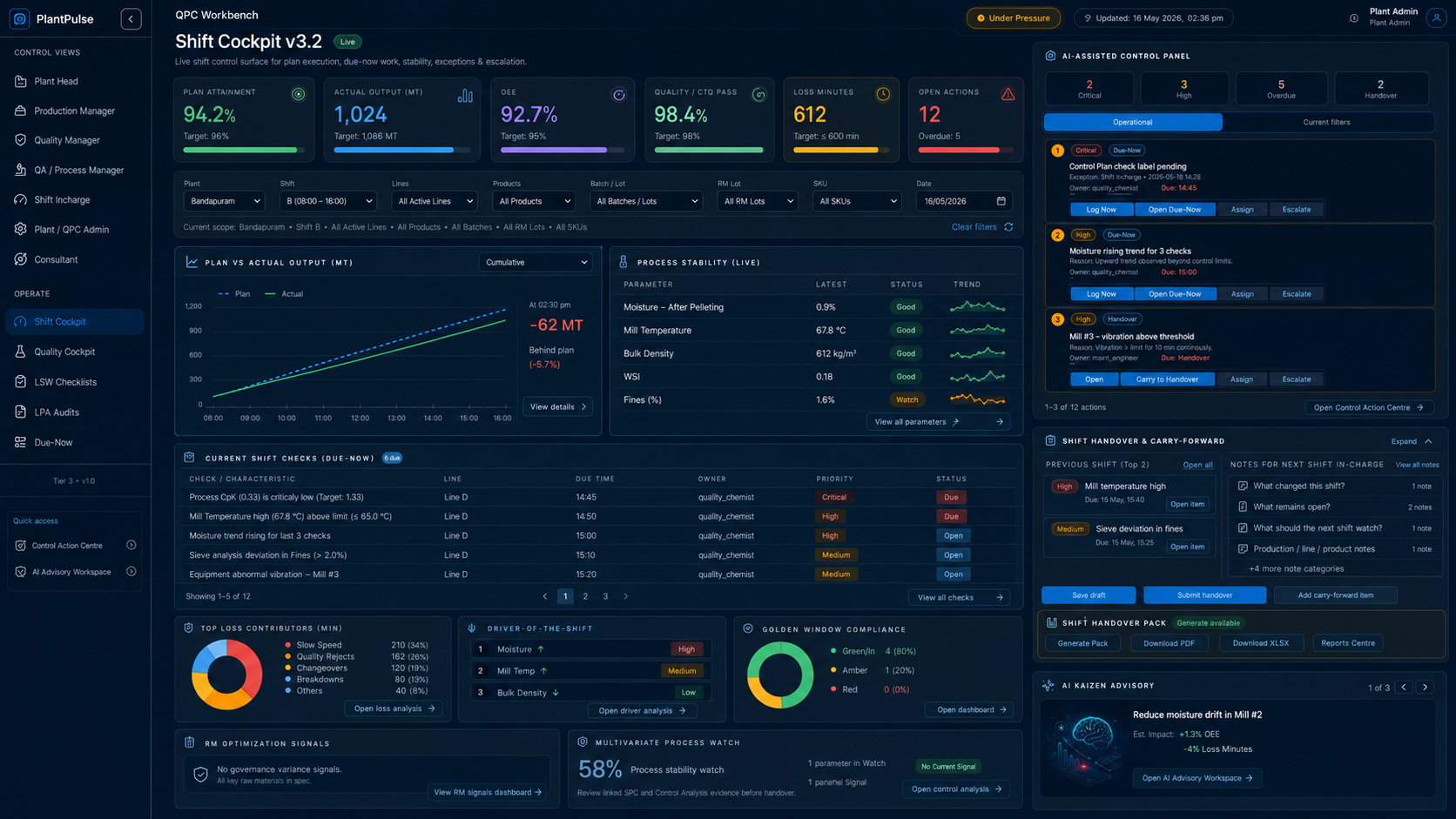The width and height of the screenshot is (1456, 819).
Task: Open Production Manager view in sidebar
Action: coord(75,111)
